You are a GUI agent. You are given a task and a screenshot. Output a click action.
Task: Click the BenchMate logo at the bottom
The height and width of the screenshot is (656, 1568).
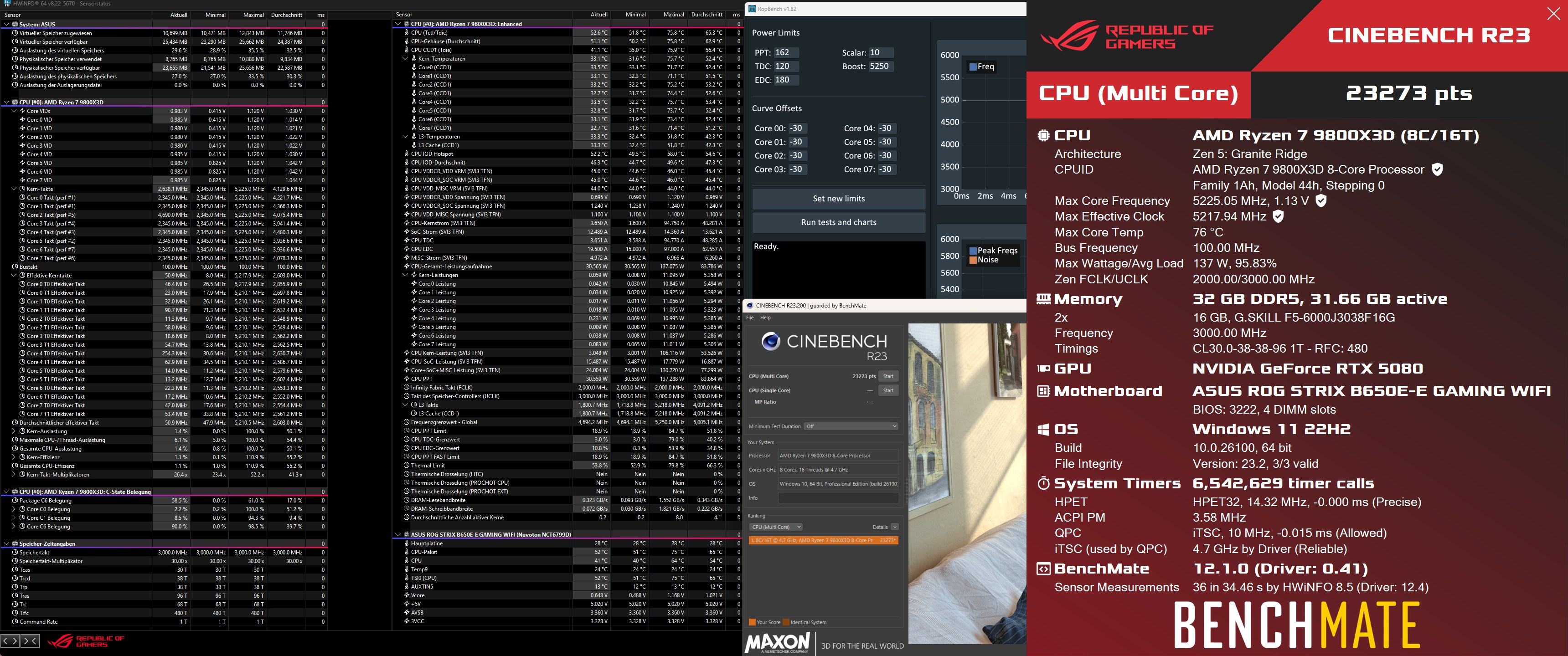(x=1296, y=625)
